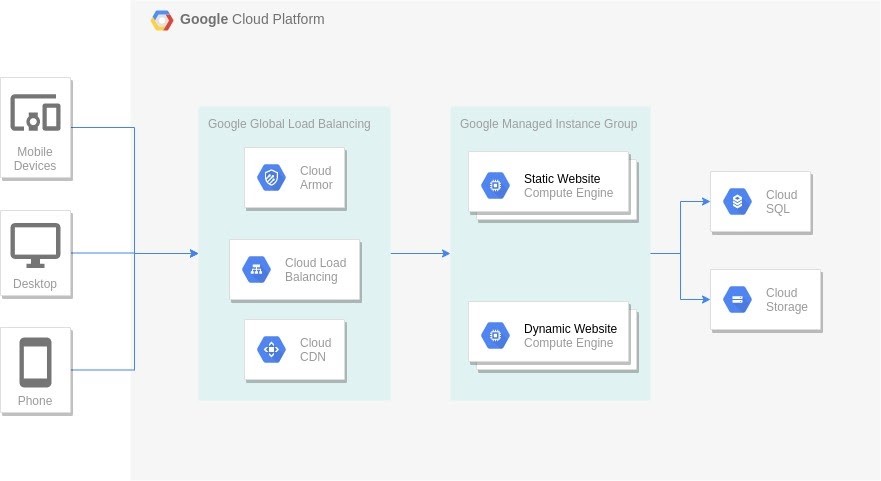Select the Mobile Devices icon
The width and height of the screenshot is (881, 481).
click(35, 113)
